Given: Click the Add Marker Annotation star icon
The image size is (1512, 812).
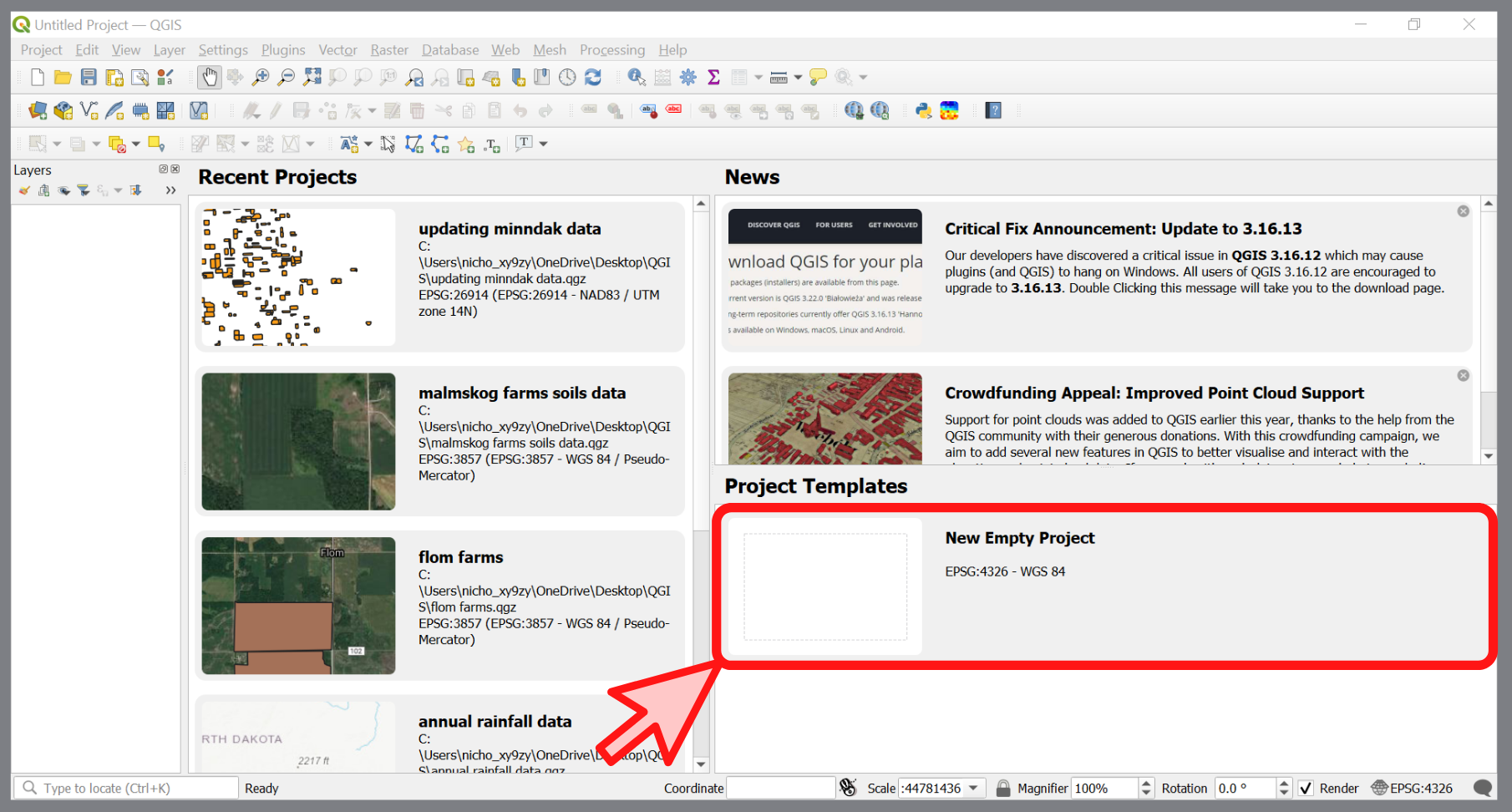Looking at the screenshot, I should tap(466, 144).
